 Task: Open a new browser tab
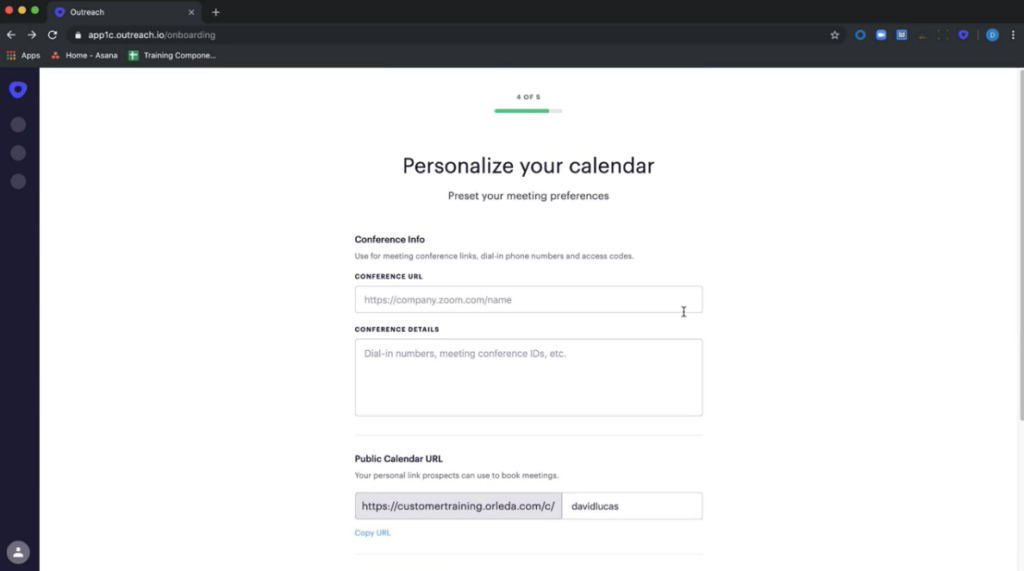tap(216, 12)
